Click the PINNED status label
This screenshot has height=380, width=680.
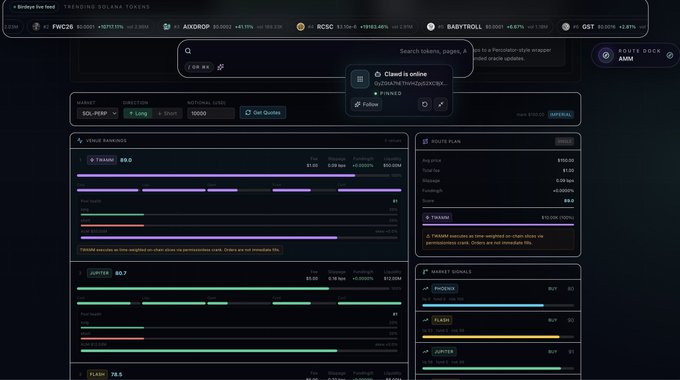coord(391,93)
